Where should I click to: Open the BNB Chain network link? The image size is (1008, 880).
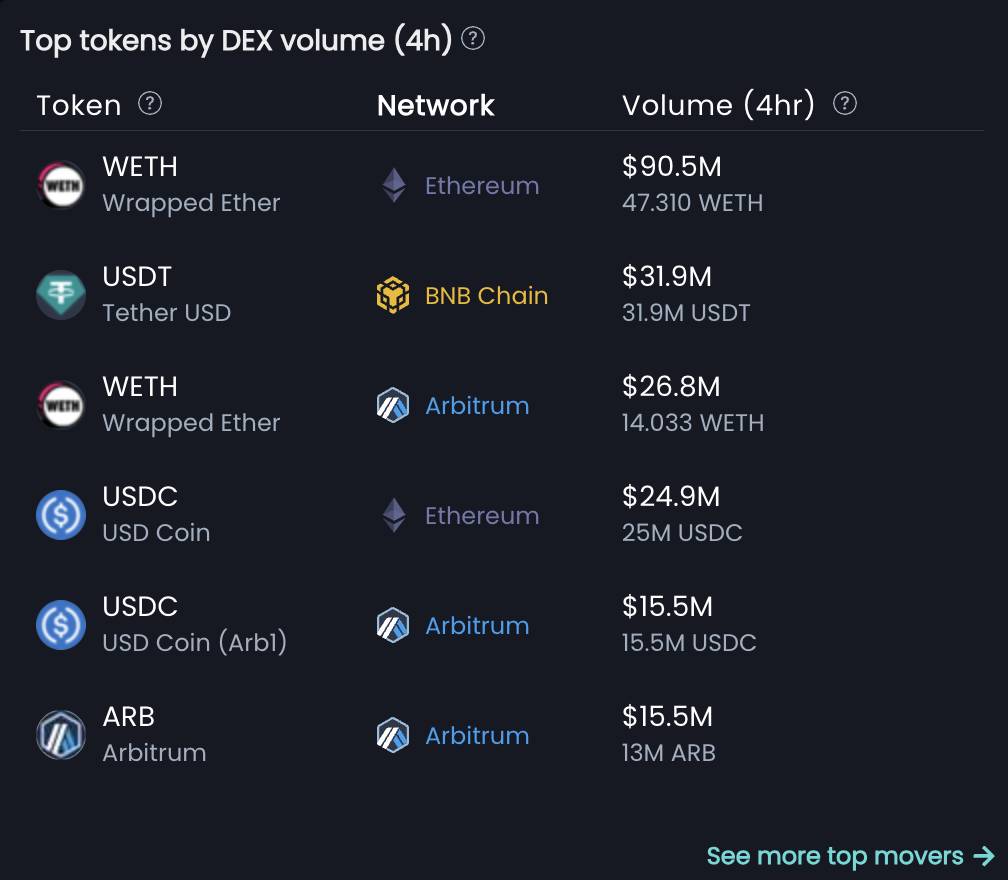tap(487, 296)
